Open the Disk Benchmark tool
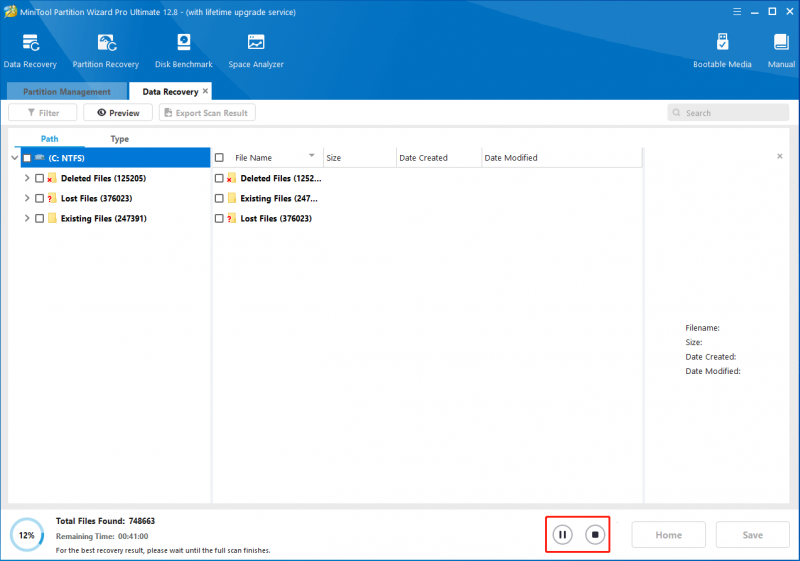 click(184, 50)
